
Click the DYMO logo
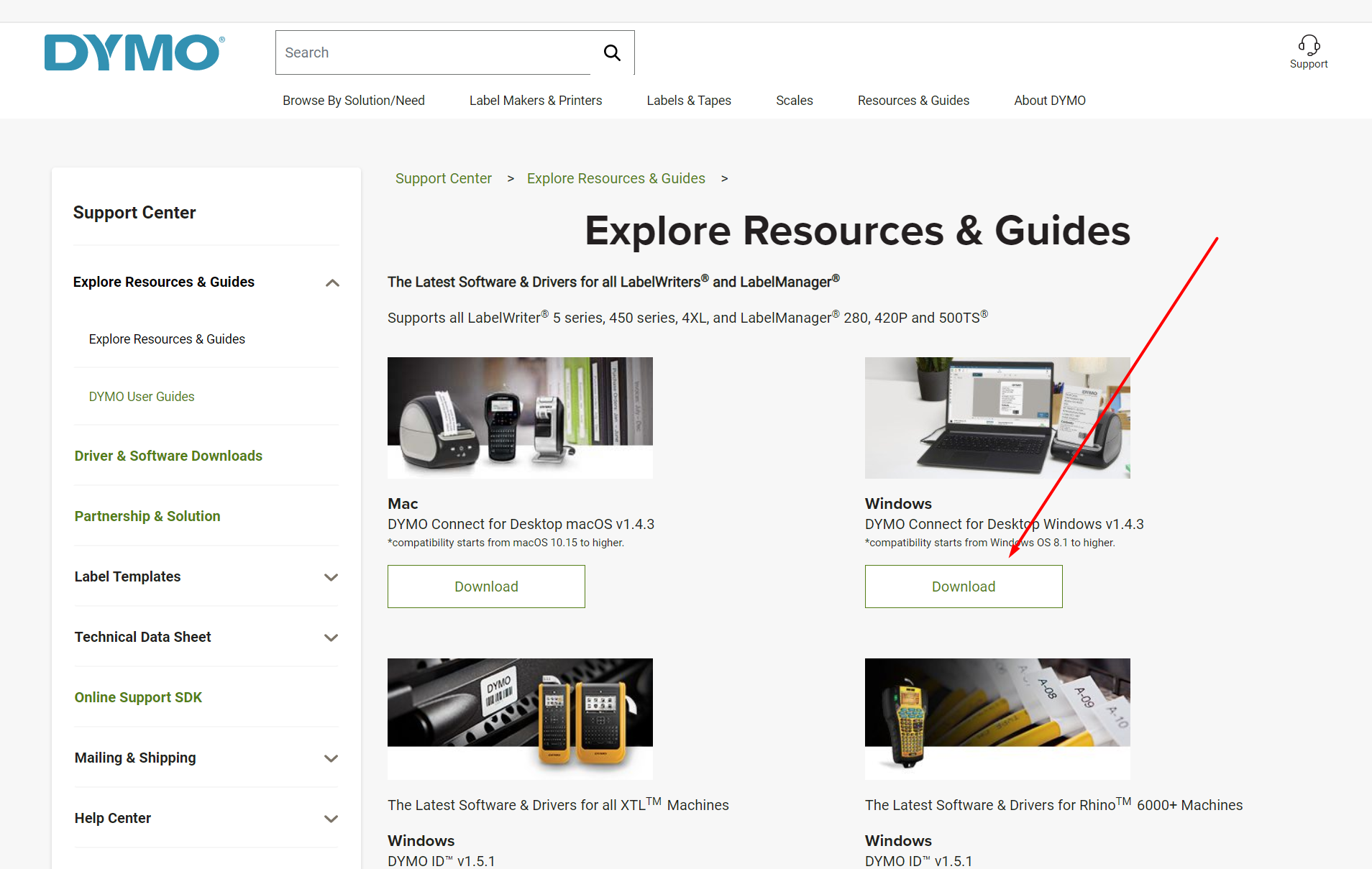click(x=134, y=52)
